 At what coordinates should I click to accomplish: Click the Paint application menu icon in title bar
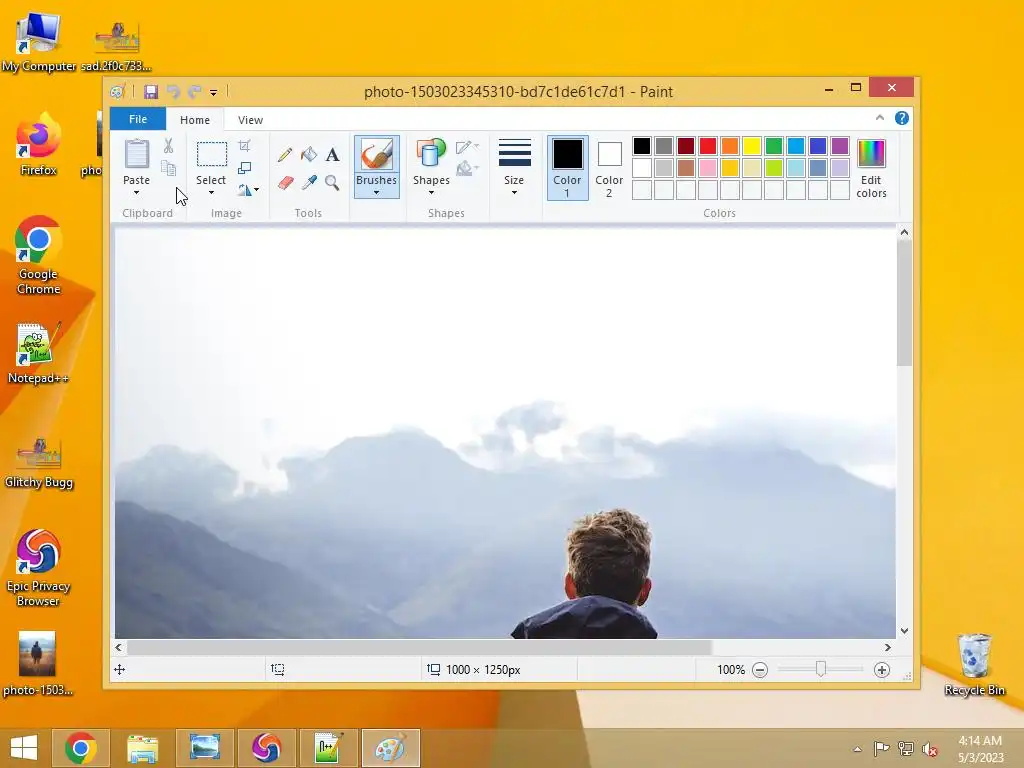point(118,92)
